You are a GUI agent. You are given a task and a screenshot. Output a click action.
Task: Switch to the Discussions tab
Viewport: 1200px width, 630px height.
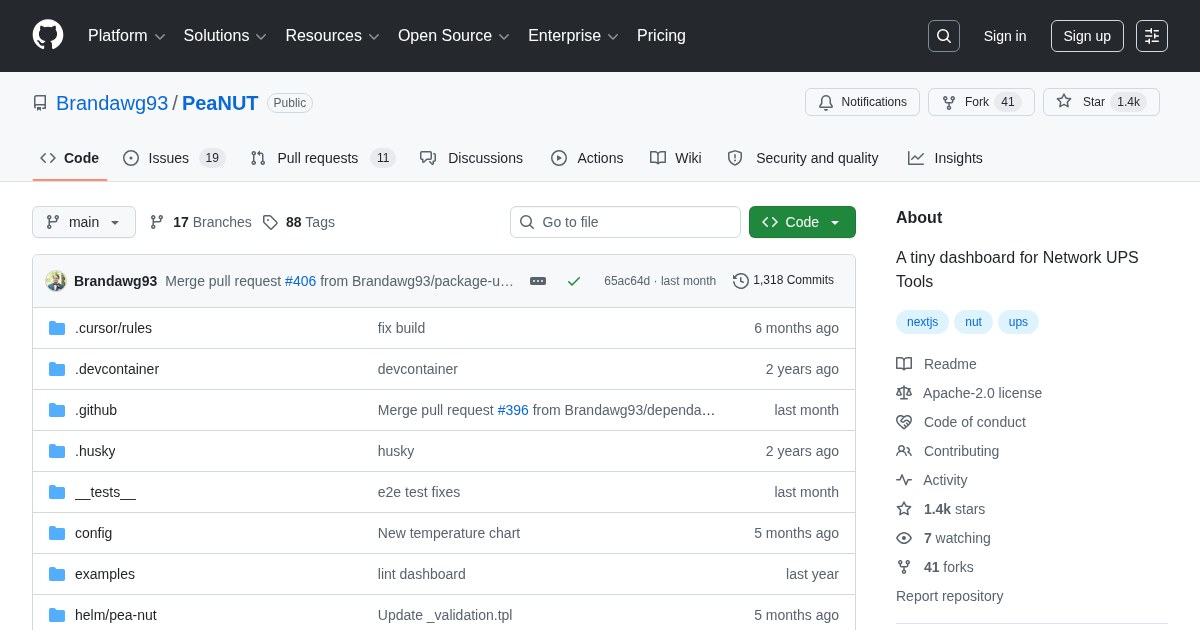(471, 158)
